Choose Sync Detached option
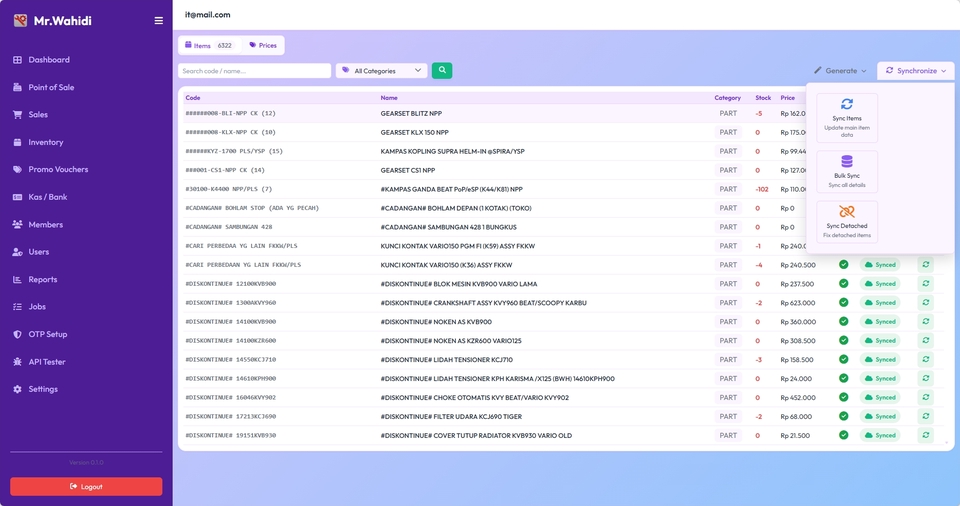This screenshot has width=960, height=506. [x=847, y=222]
